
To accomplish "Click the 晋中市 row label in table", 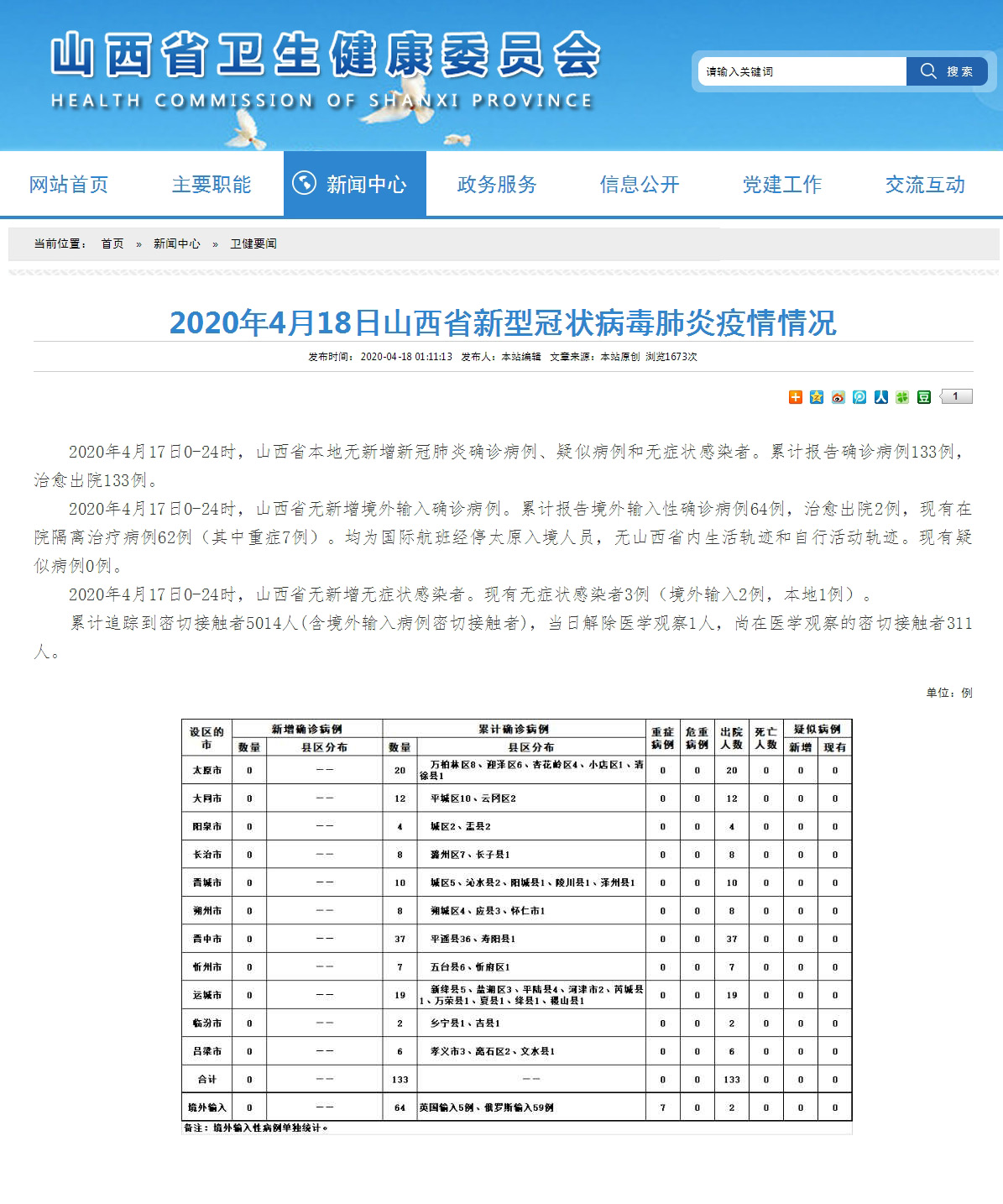I will [207, 939].
